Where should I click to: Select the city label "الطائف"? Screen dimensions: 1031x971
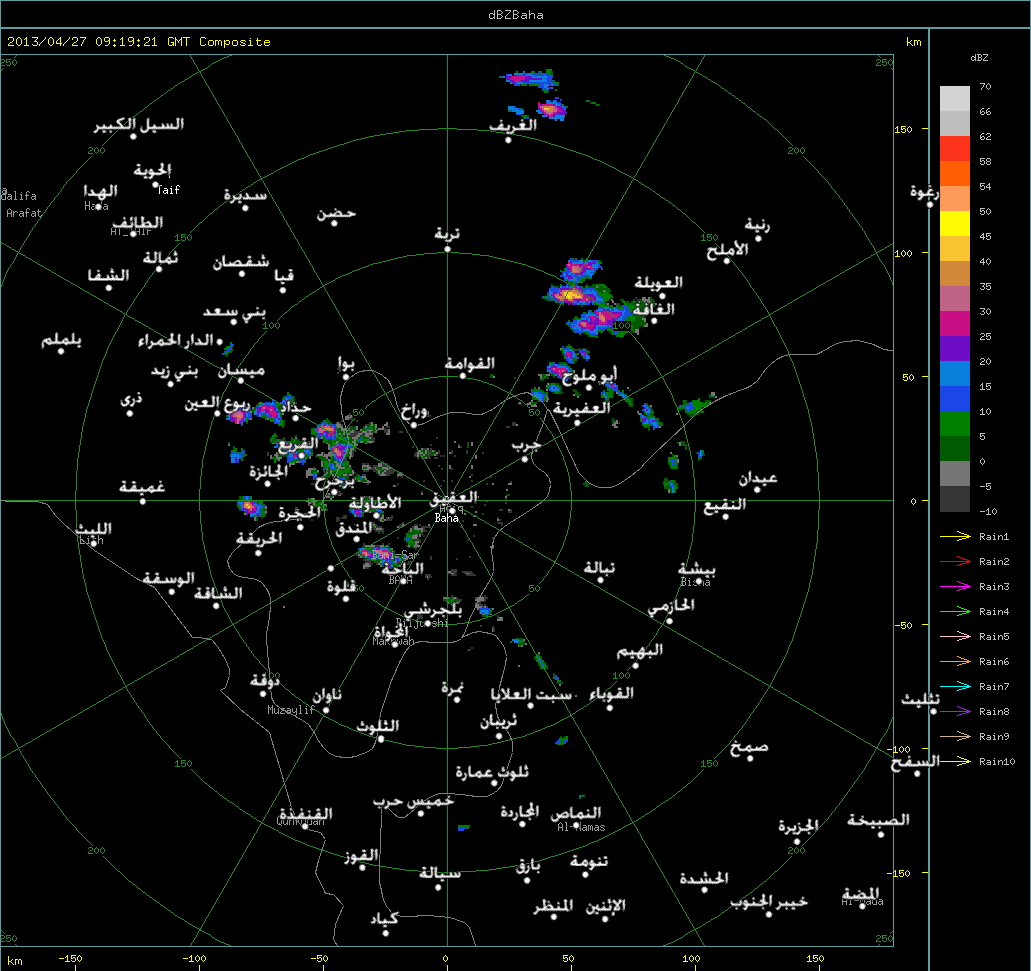[138, 222]
